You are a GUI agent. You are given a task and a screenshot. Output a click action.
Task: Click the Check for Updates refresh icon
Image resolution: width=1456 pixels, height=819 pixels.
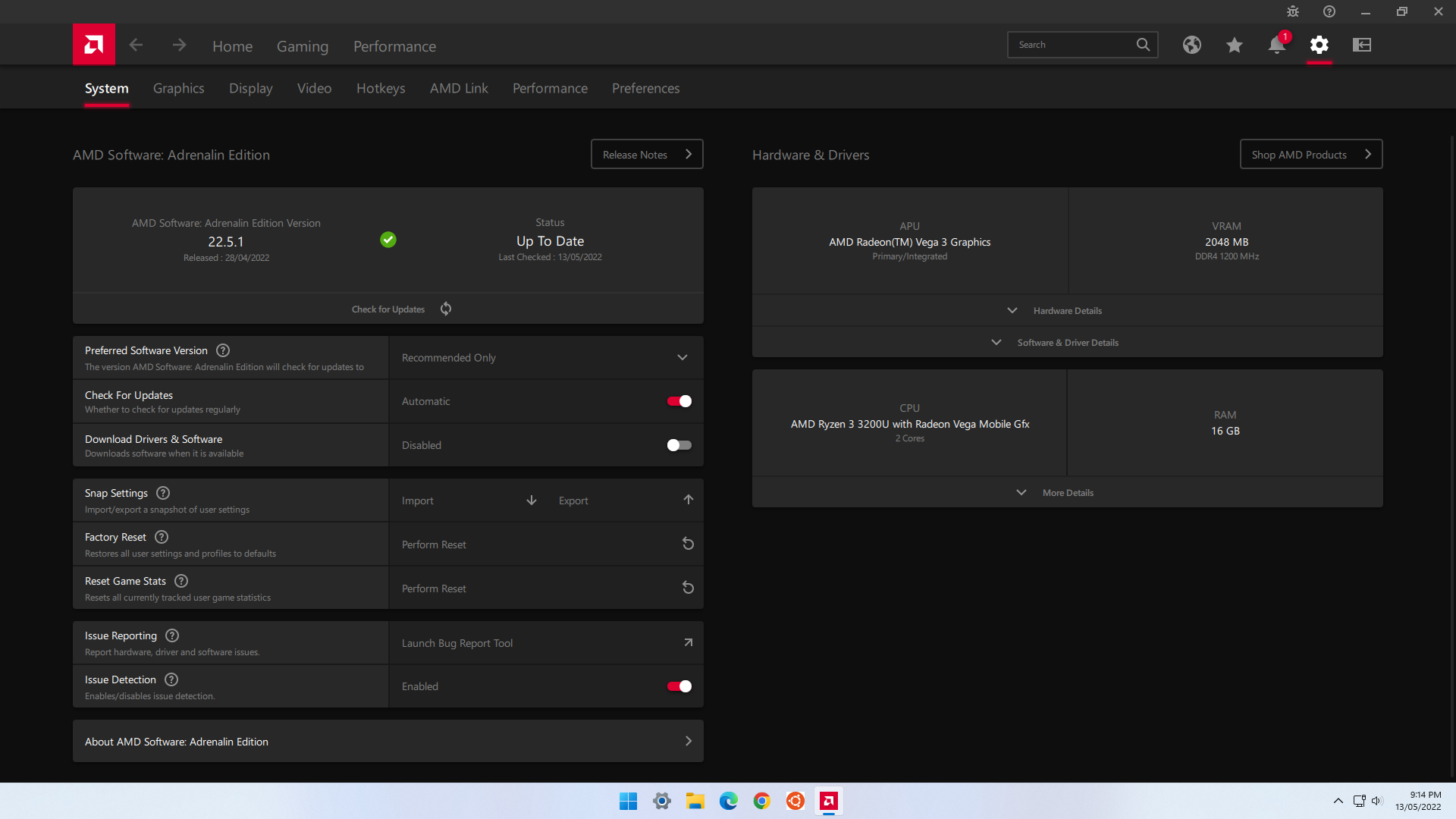[446, 309]
